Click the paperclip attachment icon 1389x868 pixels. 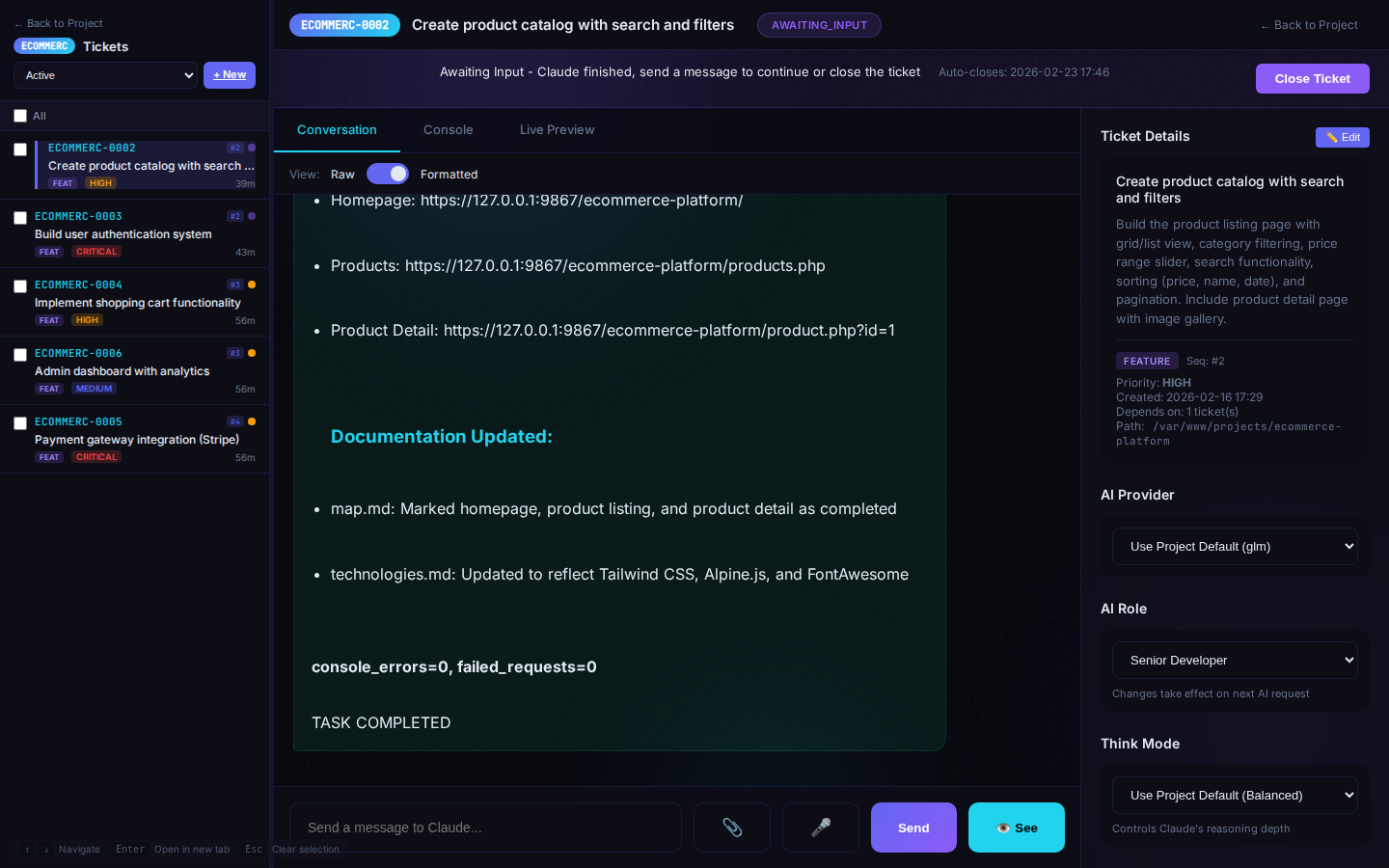click(x=731, y=827)
